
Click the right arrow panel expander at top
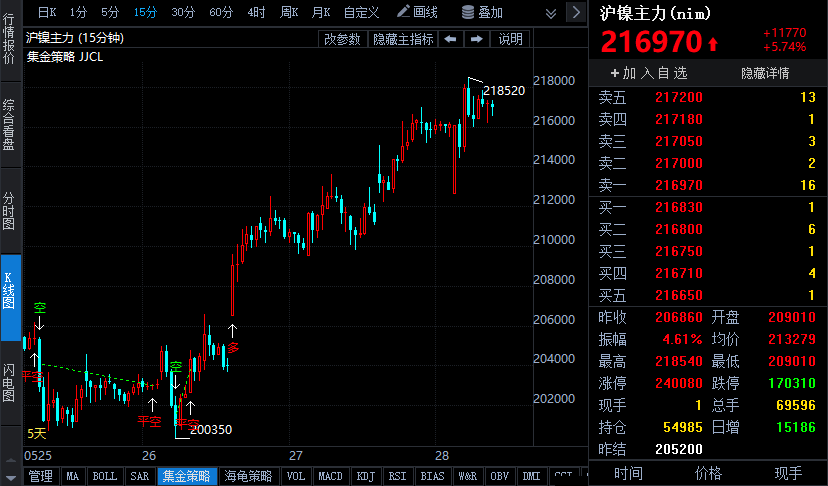(x=576, y=12)
